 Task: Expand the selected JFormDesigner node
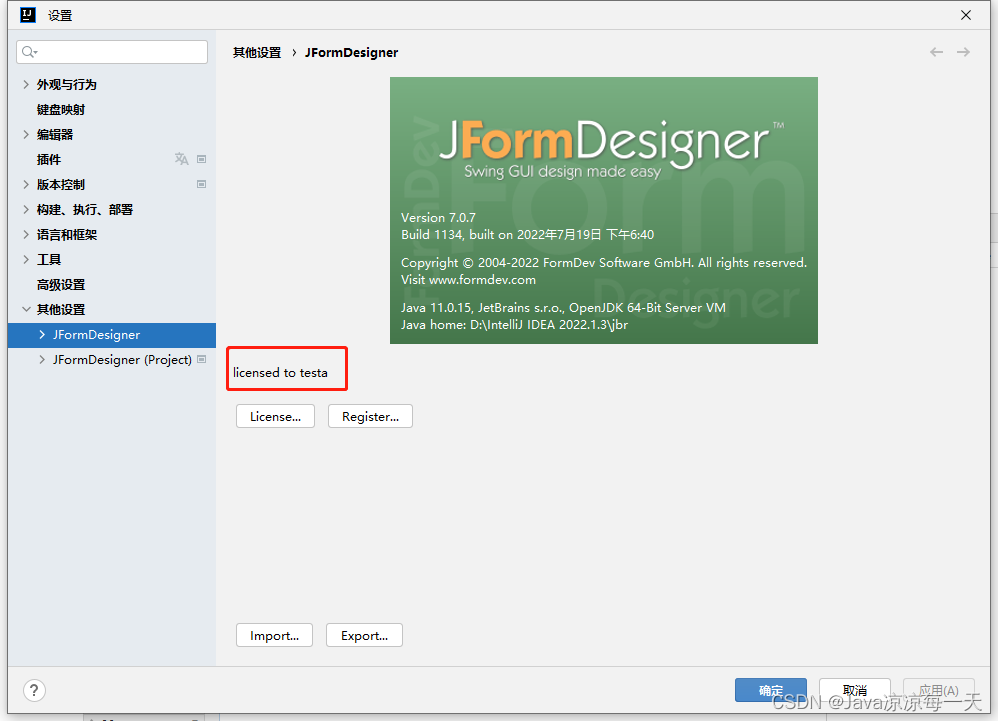click(42, 335)
